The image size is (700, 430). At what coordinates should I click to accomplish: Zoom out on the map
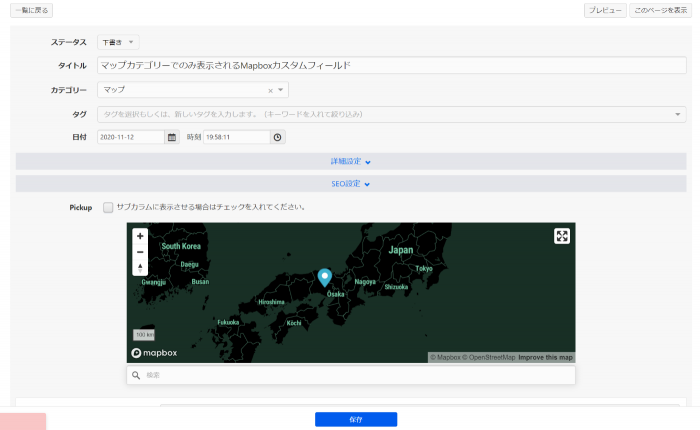(x=140, y=252)
